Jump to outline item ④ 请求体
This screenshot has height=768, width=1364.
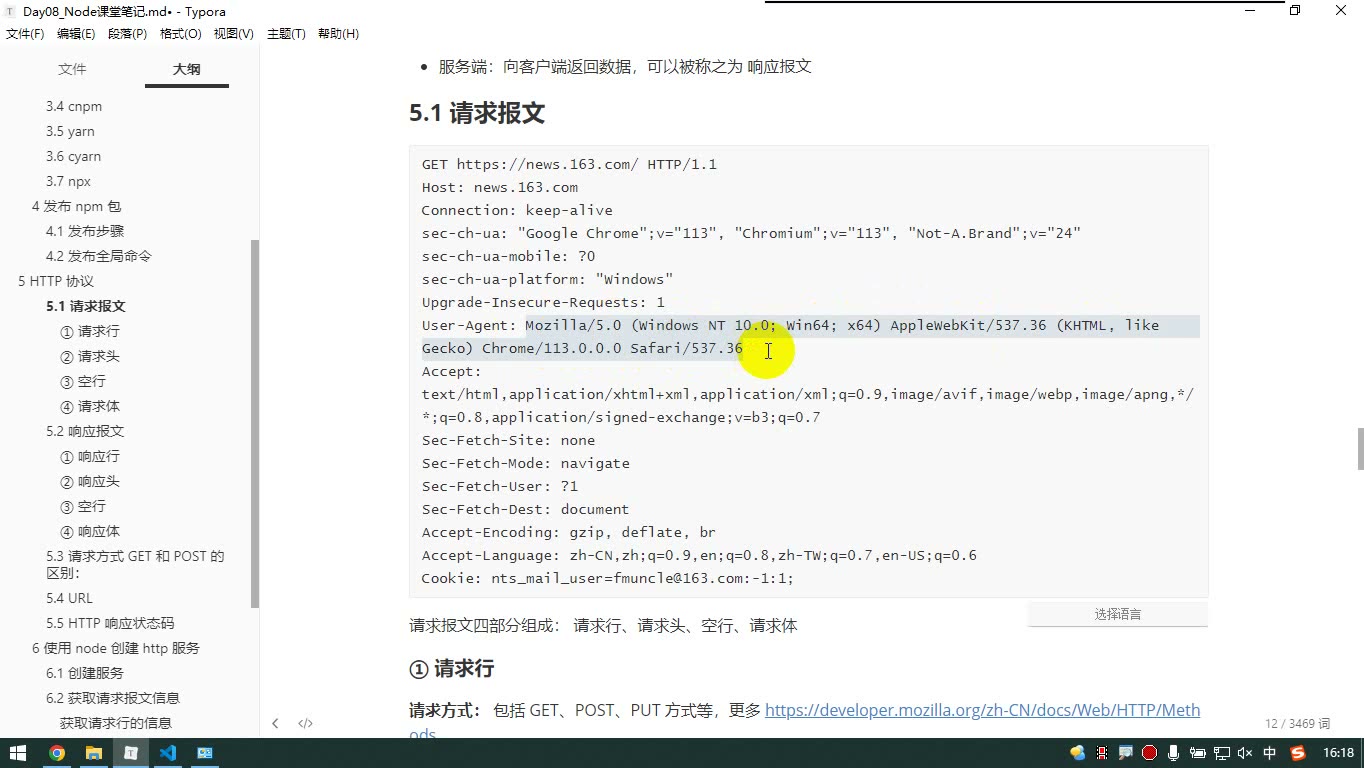tap(90, 406)
